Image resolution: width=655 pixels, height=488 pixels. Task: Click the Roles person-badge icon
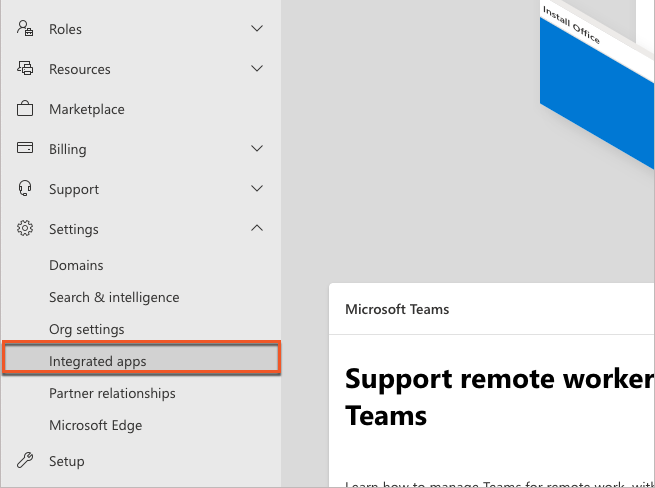pyautogui.click(x=25, y=28)
